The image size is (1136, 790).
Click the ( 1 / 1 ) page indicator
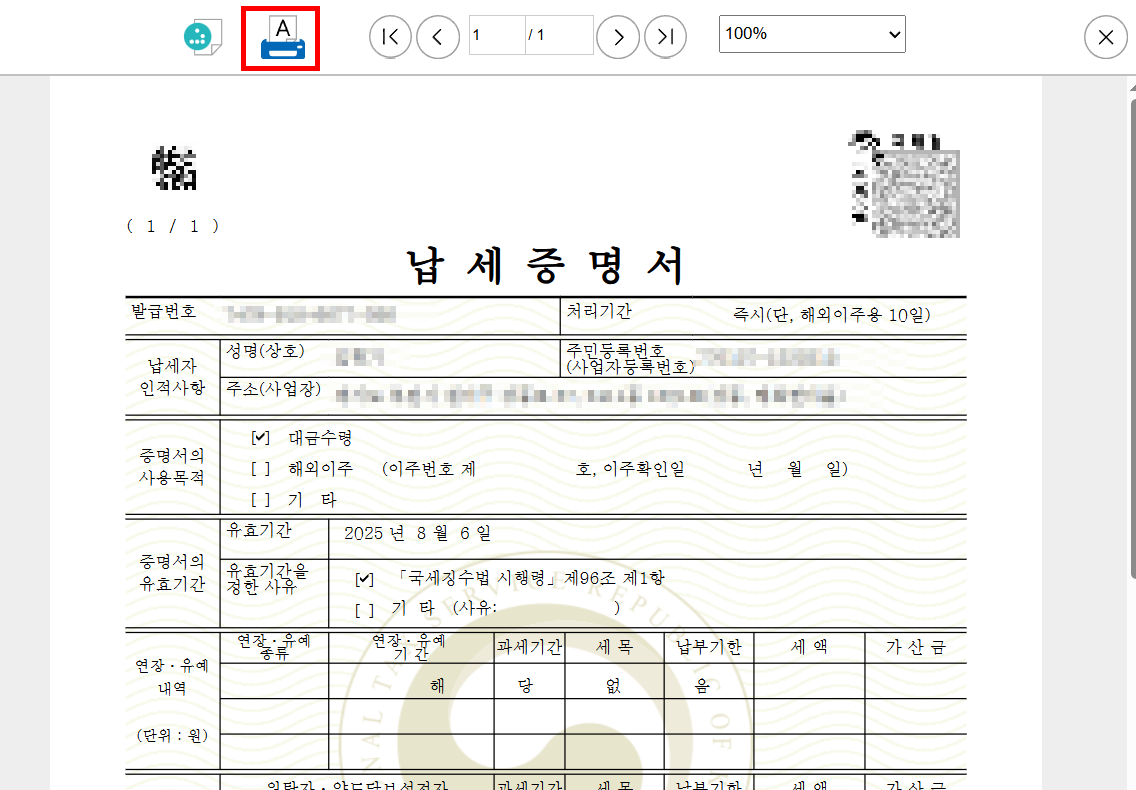pyautogui.click(x=172, y=227)
